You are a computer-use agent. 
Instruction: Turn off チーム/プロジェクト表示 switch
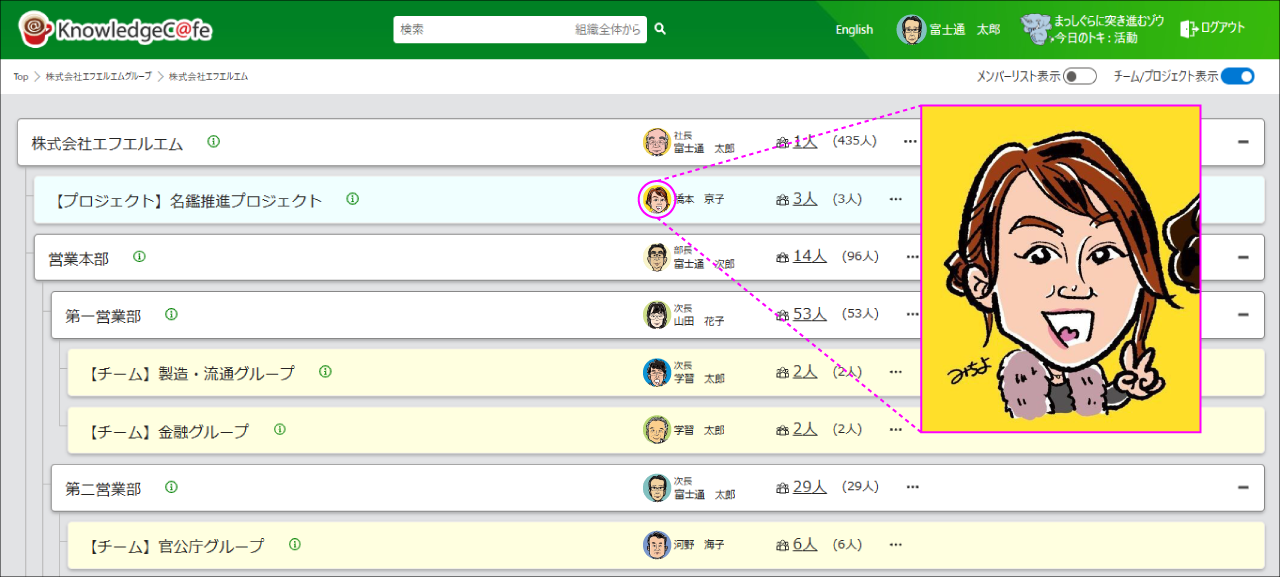(1237, 76)
